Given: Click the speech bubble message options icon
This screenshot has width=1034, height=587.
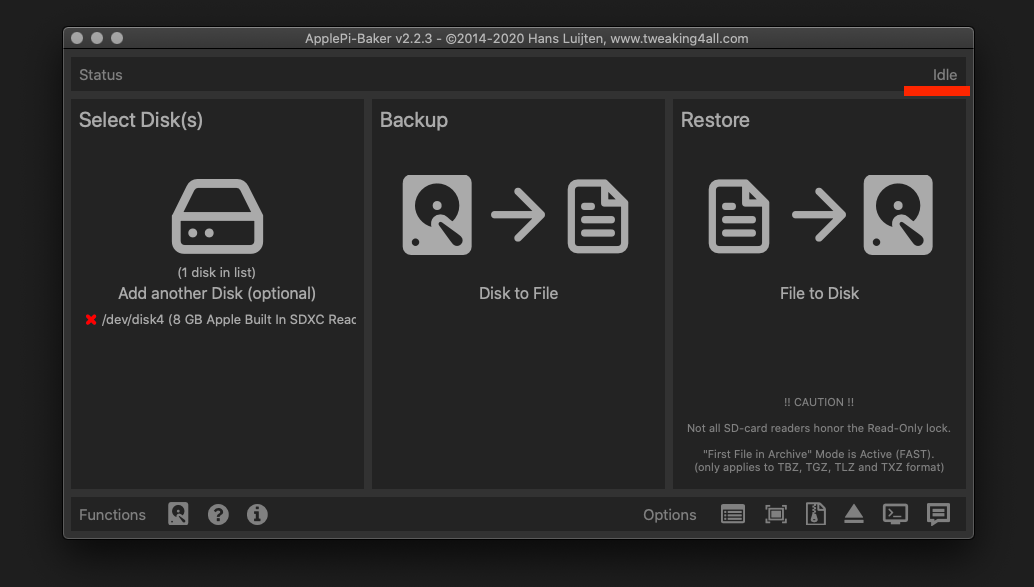Looking at the screenshot, I should (x=938, y=514).
